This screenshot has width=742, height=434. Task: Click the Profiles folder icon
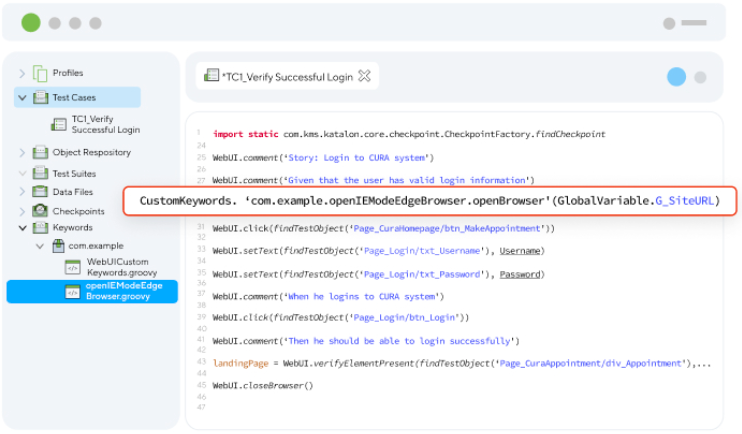click(40, 73)
